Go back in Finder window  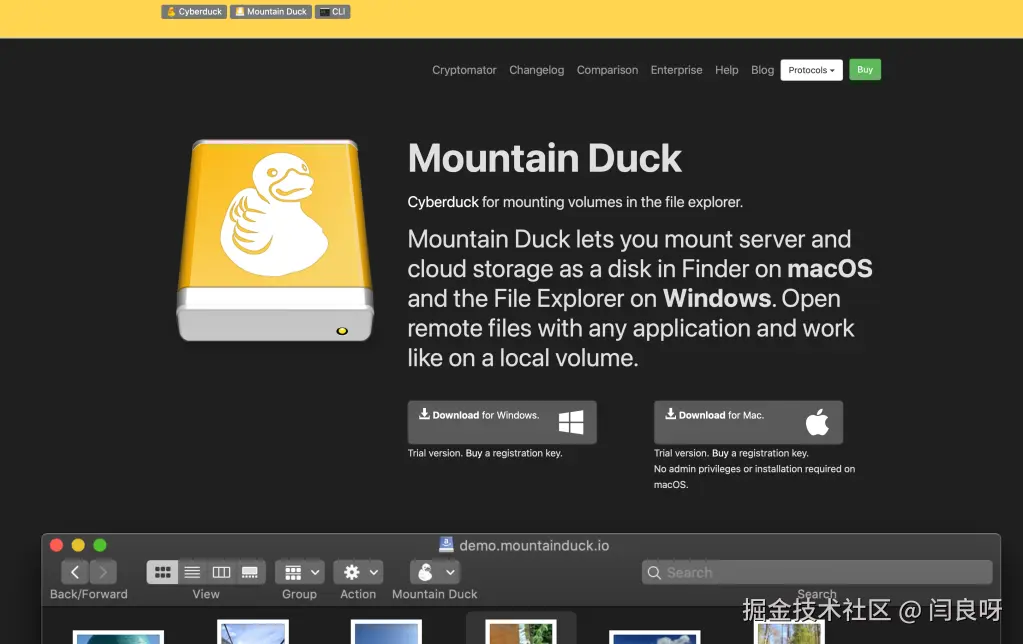75,572
